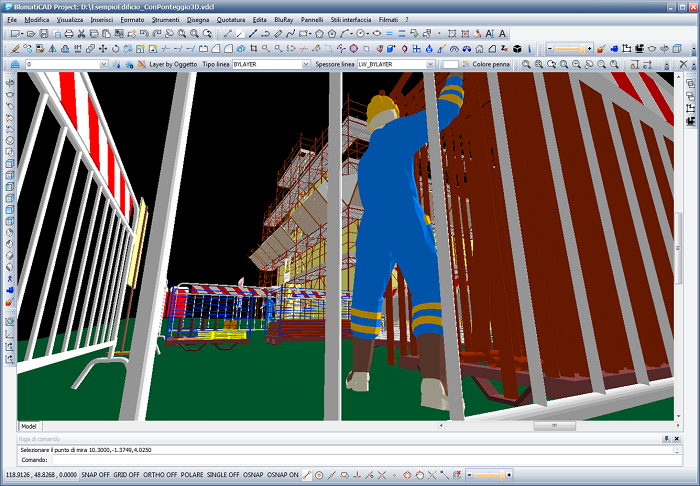The image size is (700, 486).
Task: Click the POLARE status bar button
Action: coord(192,474)
